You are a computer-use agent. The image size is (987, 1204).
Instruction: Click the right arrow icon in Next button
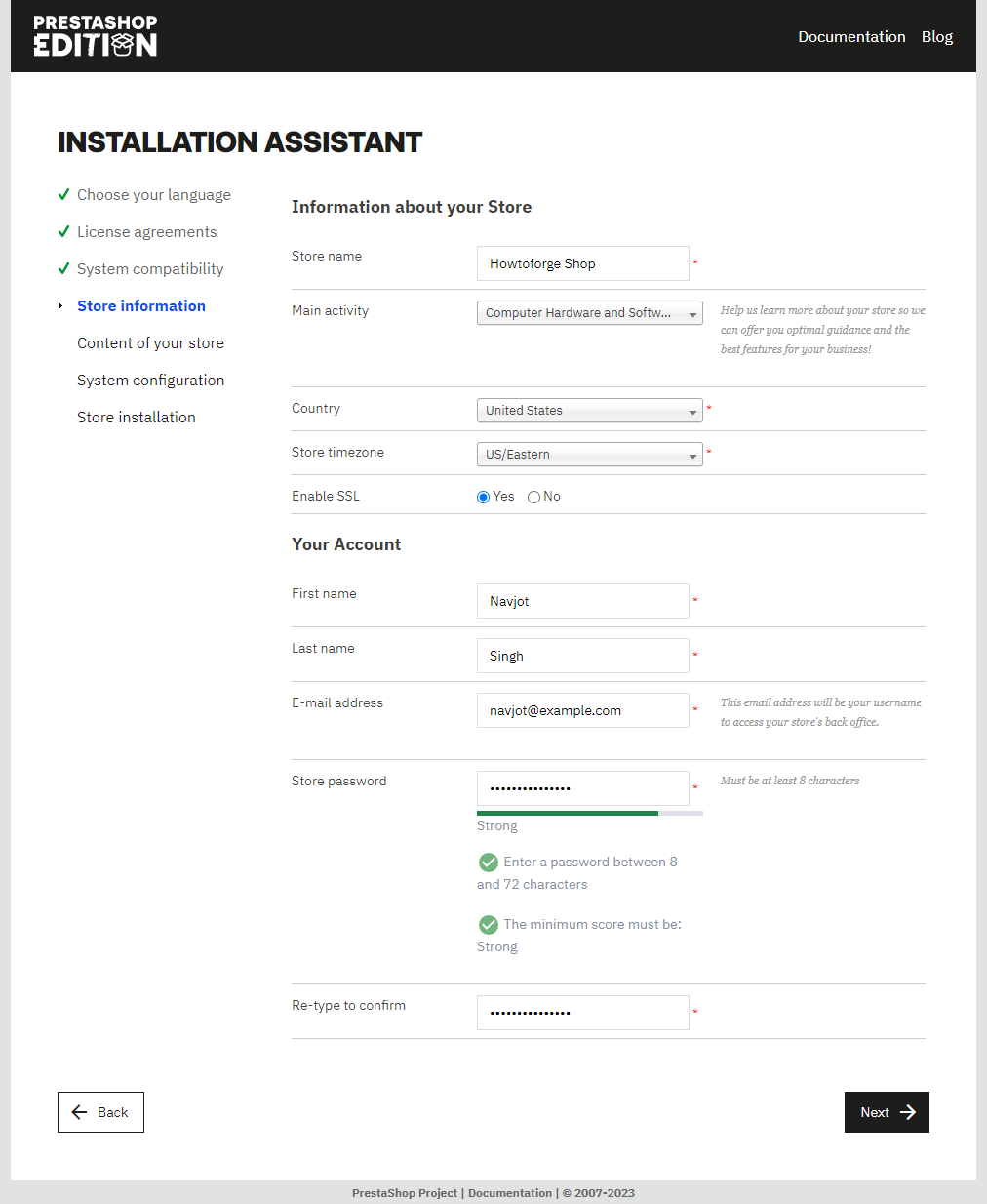pos(908,1112)
